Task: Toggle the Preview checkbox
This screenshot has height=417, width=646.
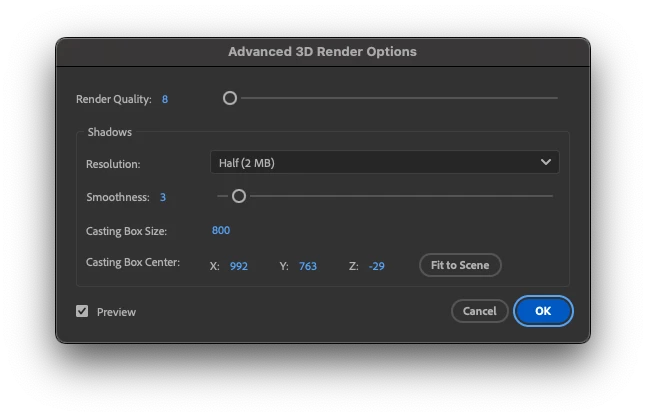Action: [82, 311]
